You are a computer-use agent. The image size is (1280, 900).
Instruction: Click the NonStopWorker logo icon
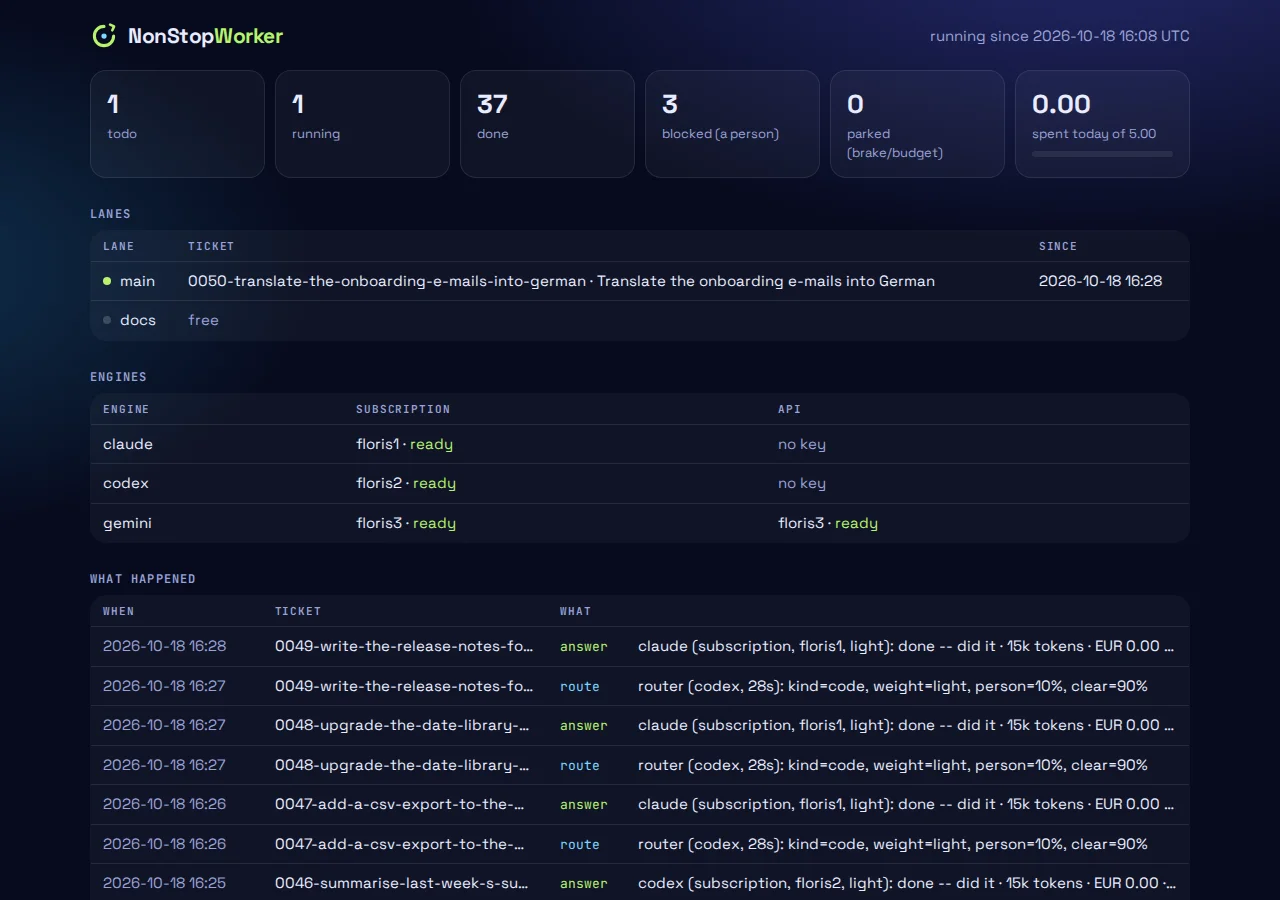click(x=104, y=36)
